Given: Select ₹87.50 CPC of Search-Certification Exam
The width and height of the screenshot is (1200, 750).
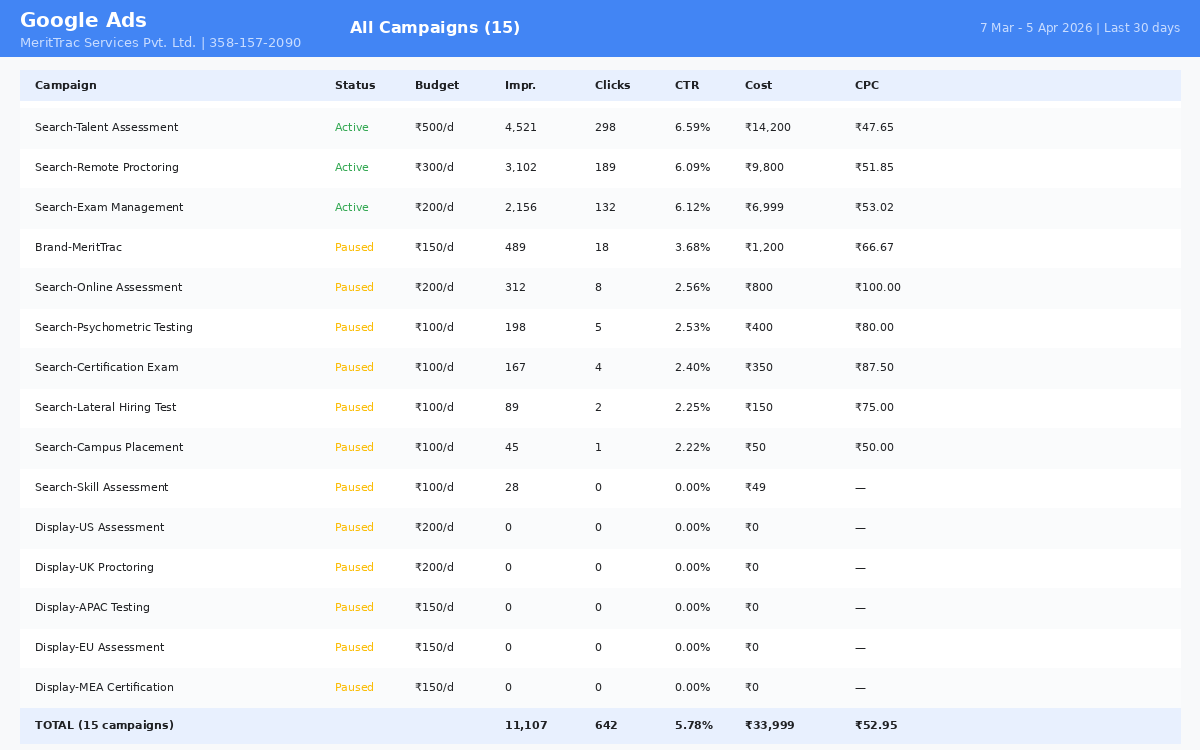Looking at the screenshot, I should 874,368.
